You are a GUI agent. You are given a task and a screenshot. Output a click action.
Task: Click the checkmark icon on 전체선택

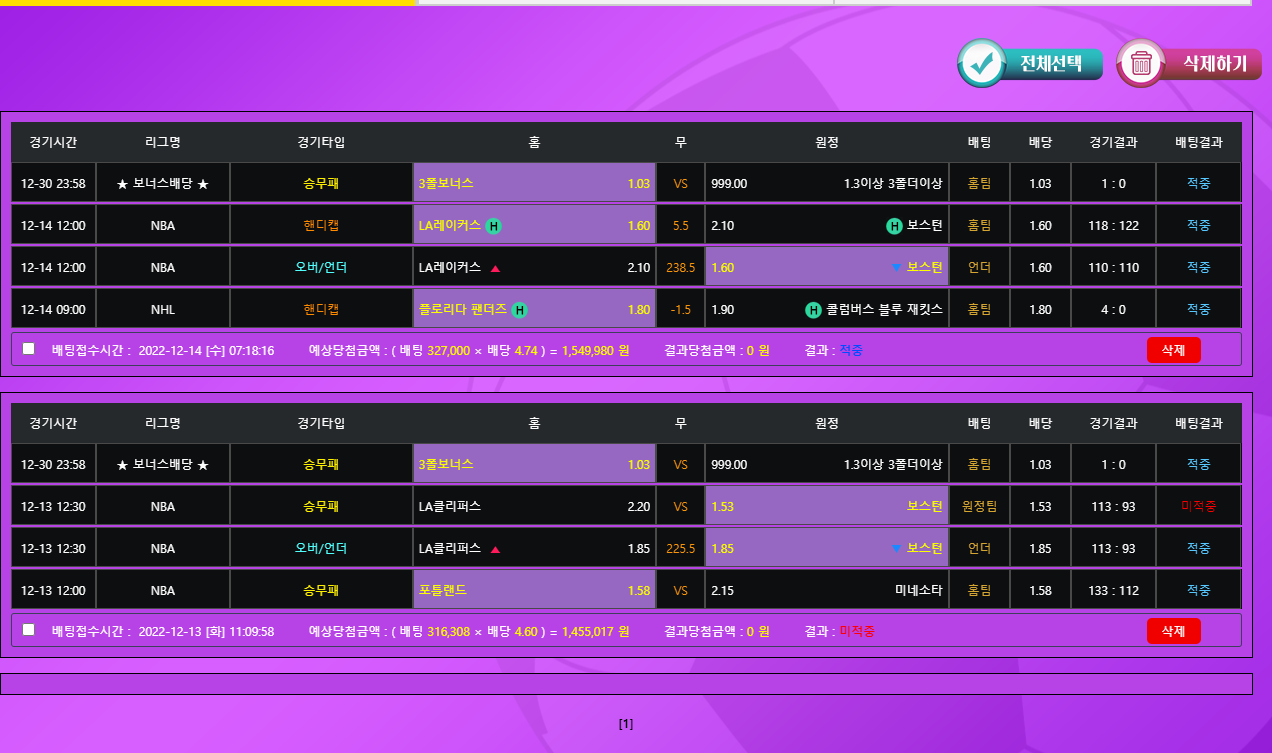[982, 64]
